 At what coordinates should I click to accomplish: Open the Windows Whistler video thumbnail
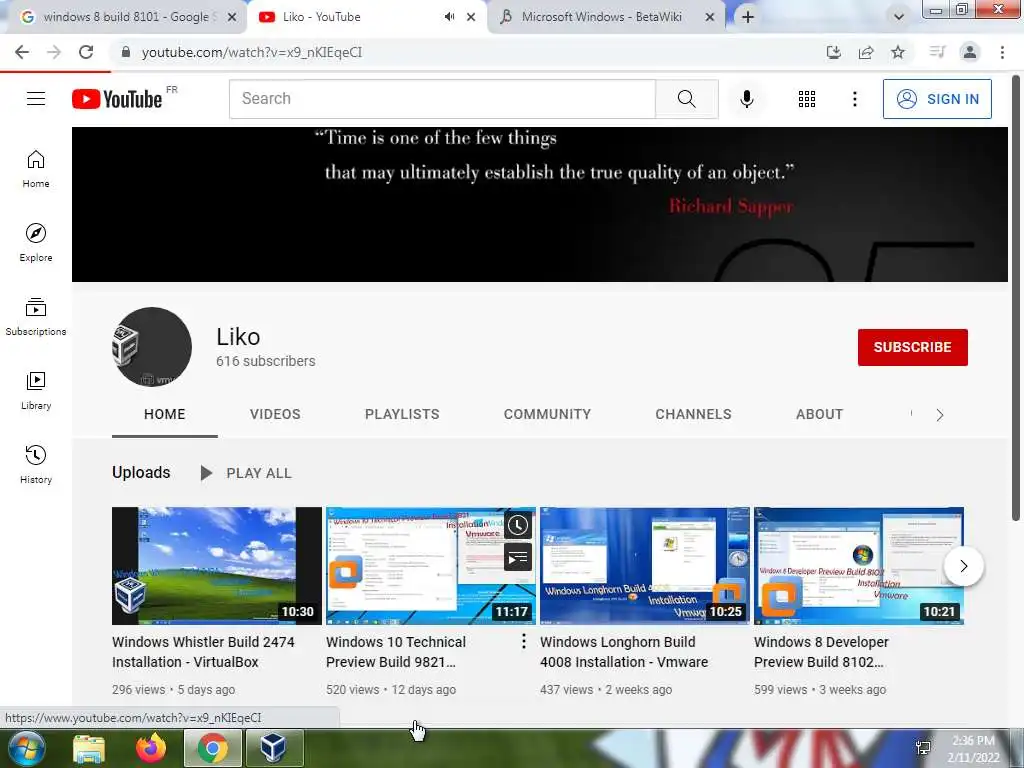coord(217,566)
